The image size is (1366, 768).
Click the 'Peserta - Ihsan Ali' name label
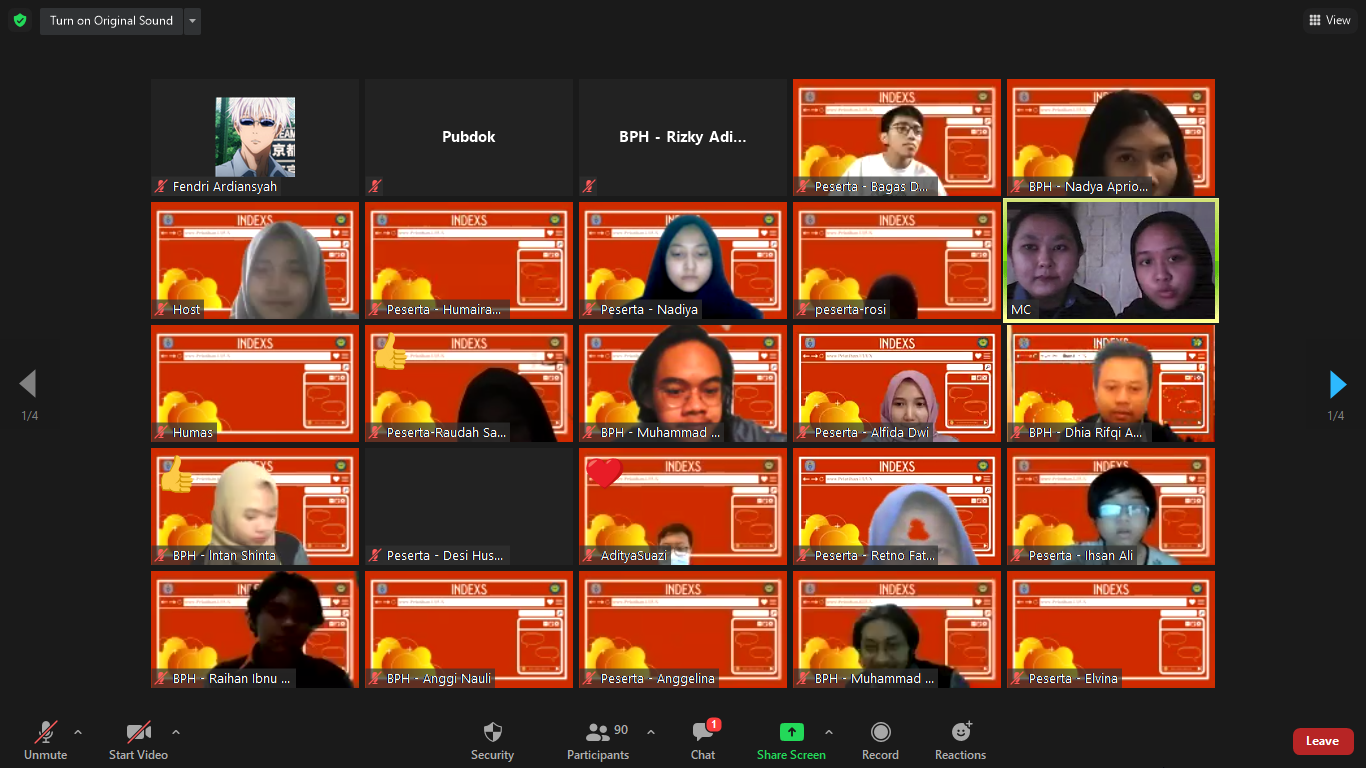tap(1081, 555)
